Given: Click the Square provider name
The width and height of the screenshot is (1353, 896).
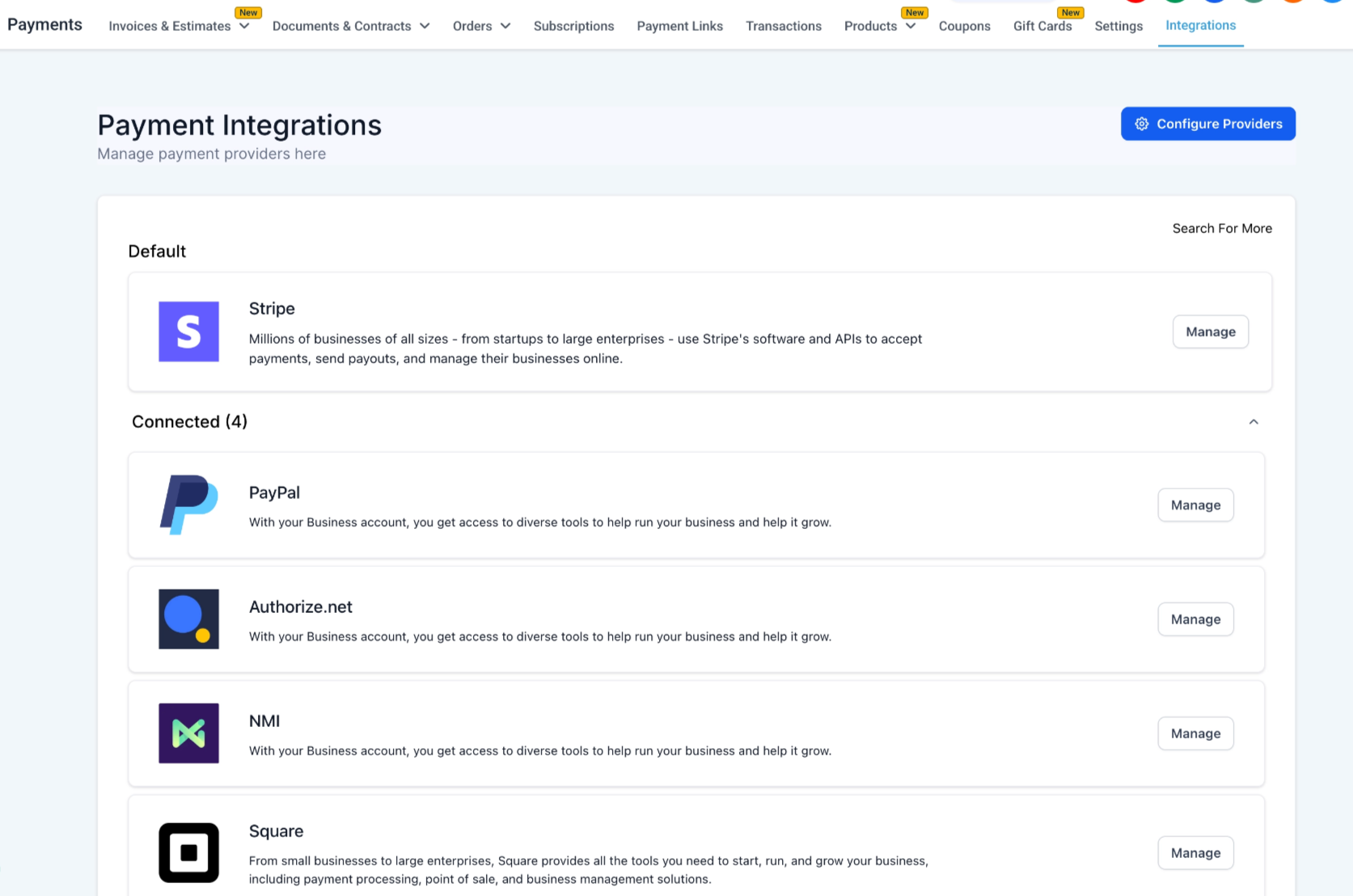Looking at the screenshot, I should (x=276, y=831).
